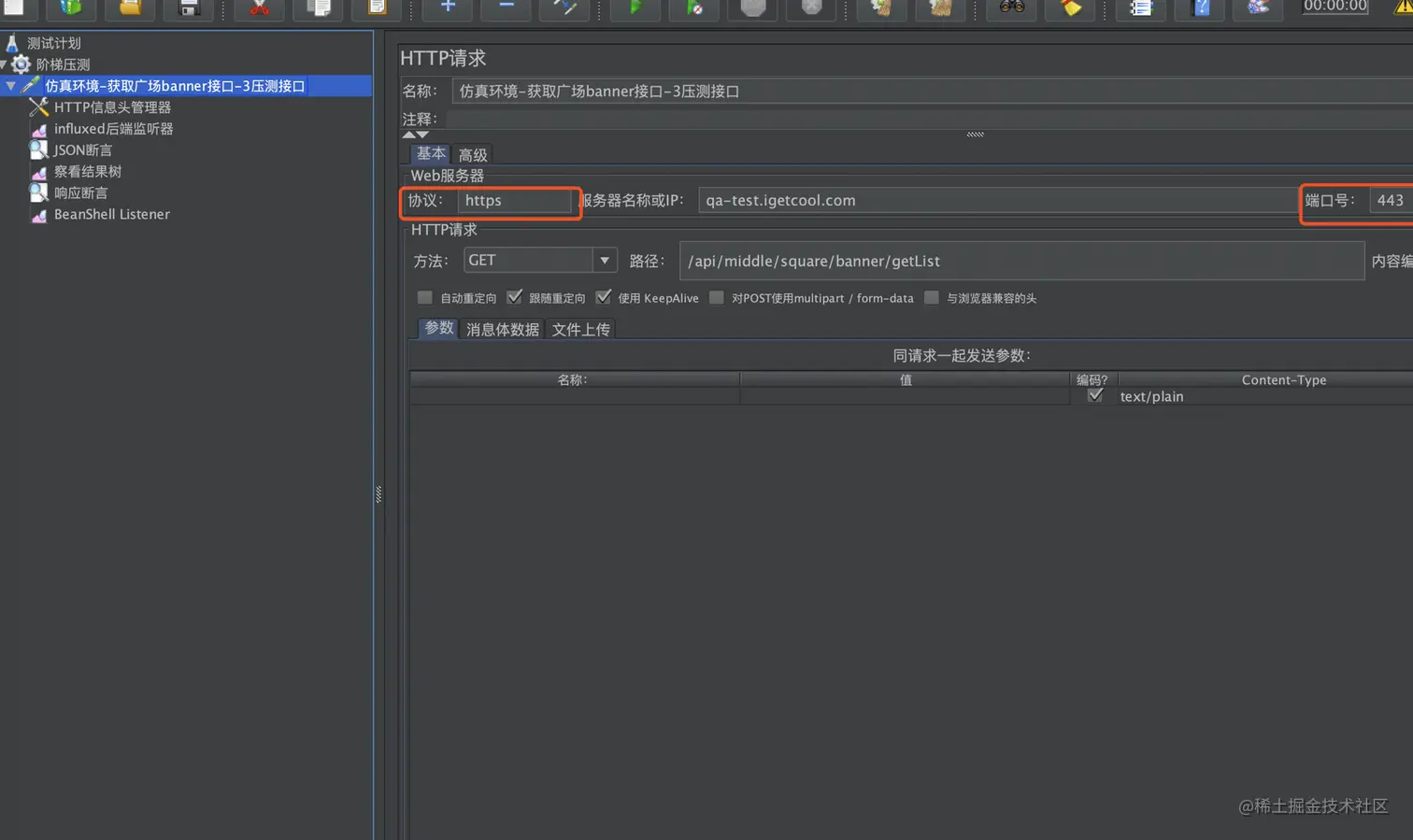Select JSON断言 in the tree

coord(82,150)
